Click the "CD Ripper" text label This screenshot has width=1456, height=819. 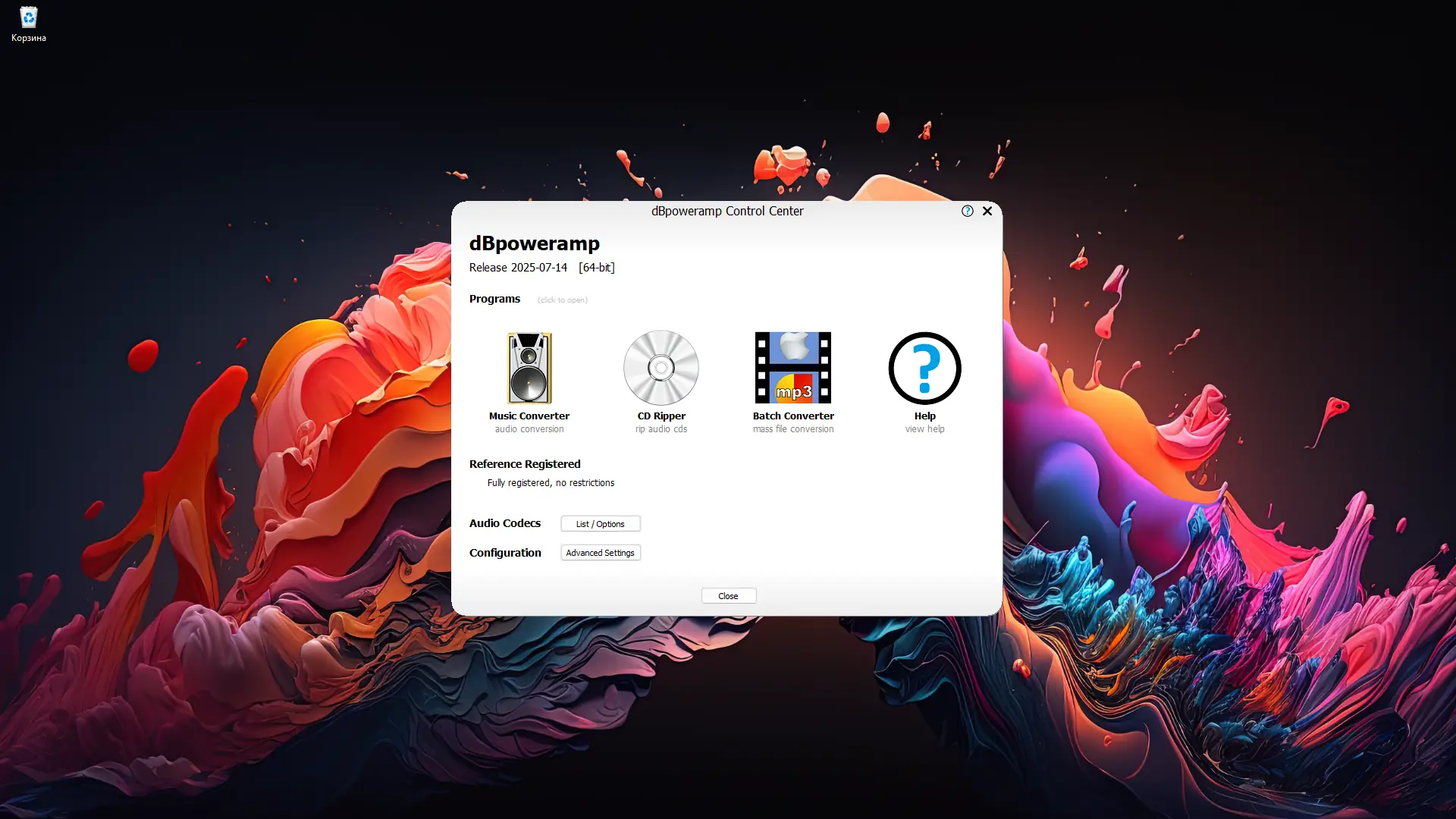(x=661, y=416)
